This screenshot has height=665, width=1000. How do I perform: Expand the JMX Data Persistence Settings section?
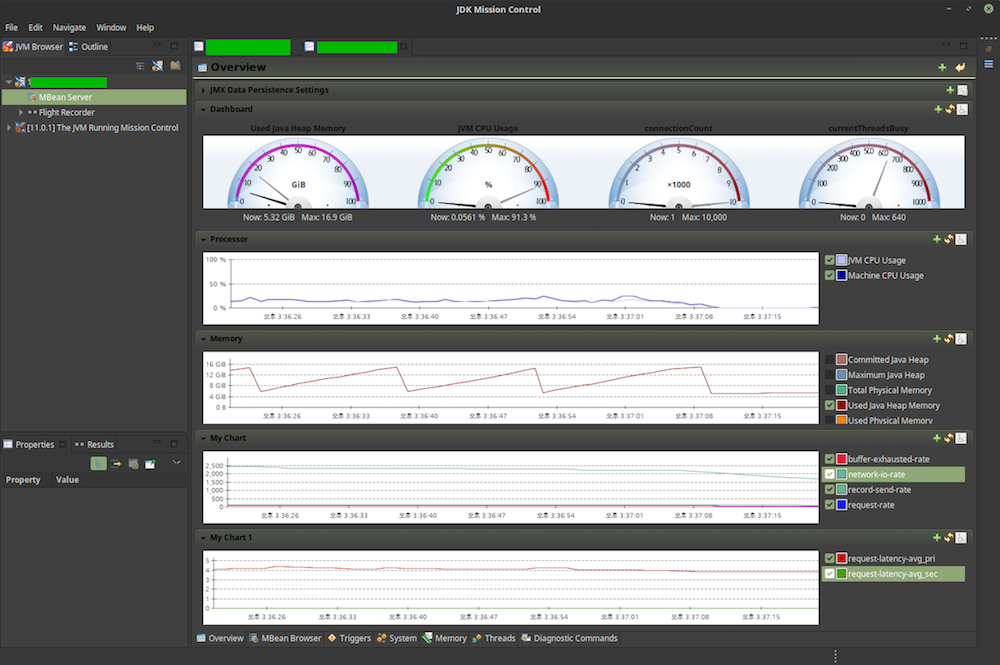[x=203, y=90]
